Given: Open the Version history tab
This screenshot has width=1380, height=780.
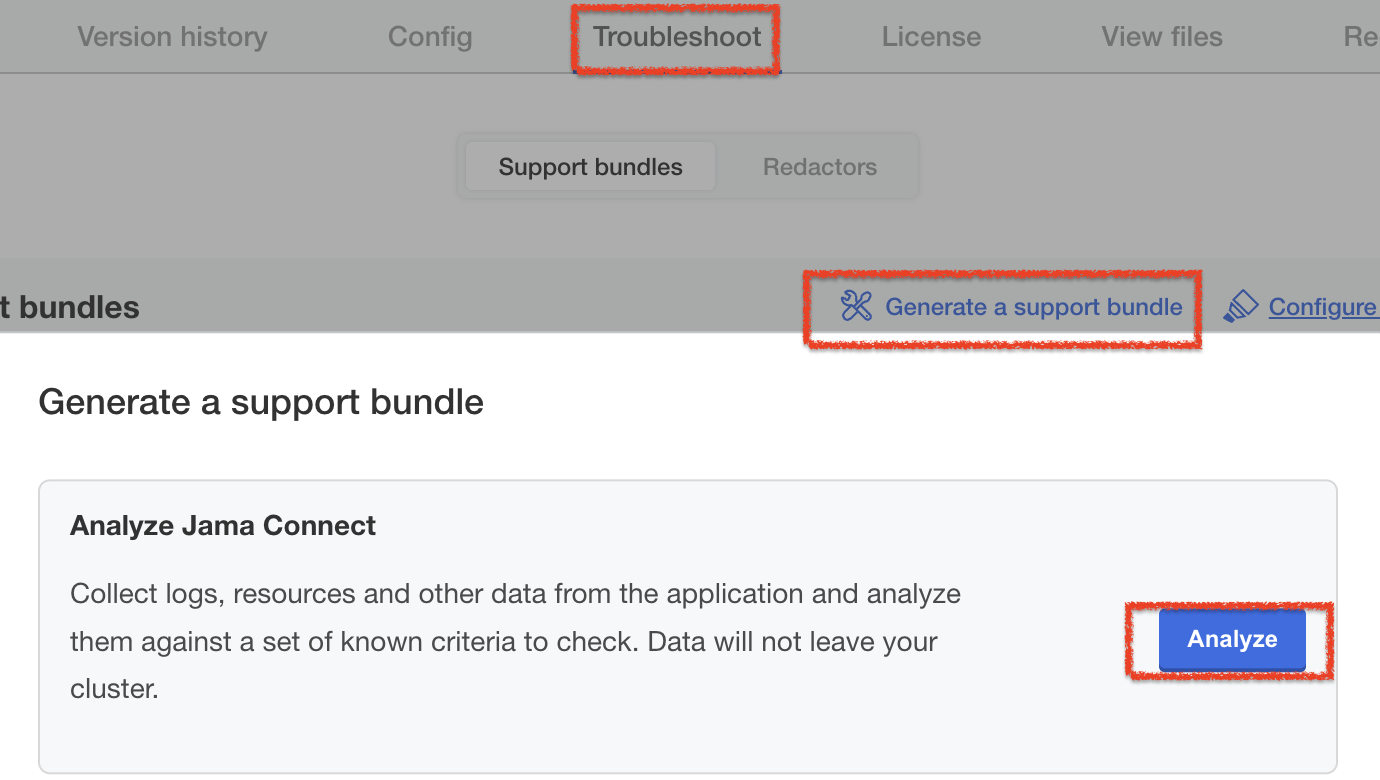Looking at the screenshot, I should coord(172,37).
